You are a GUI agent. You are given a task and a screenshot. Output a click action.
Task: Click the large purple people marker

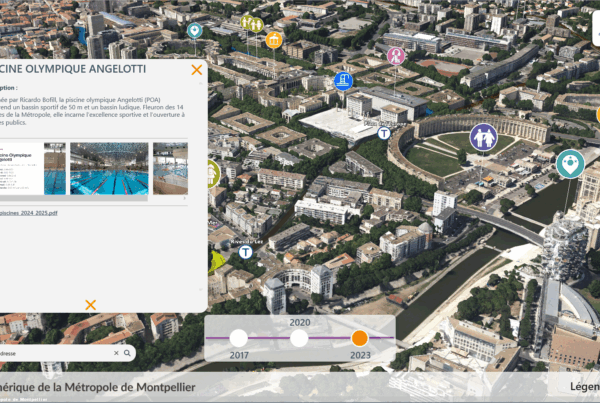click(484, 137)
